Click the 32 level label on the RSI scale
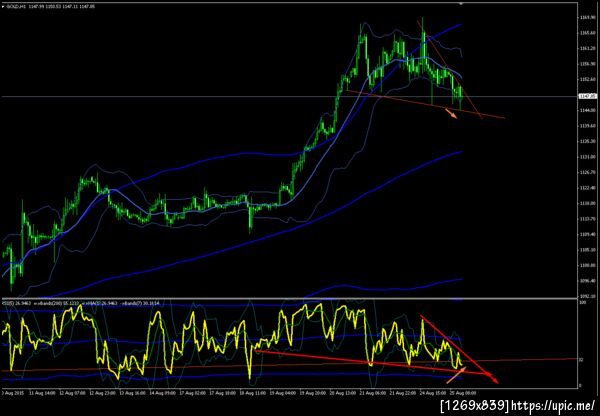The height and width of the screenshot is (416, 600). [x=581, y=359]
